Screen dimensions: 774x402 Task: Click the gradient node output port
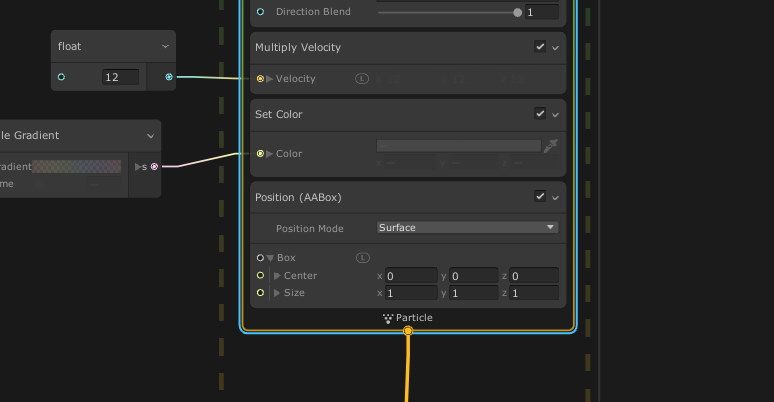154,166
